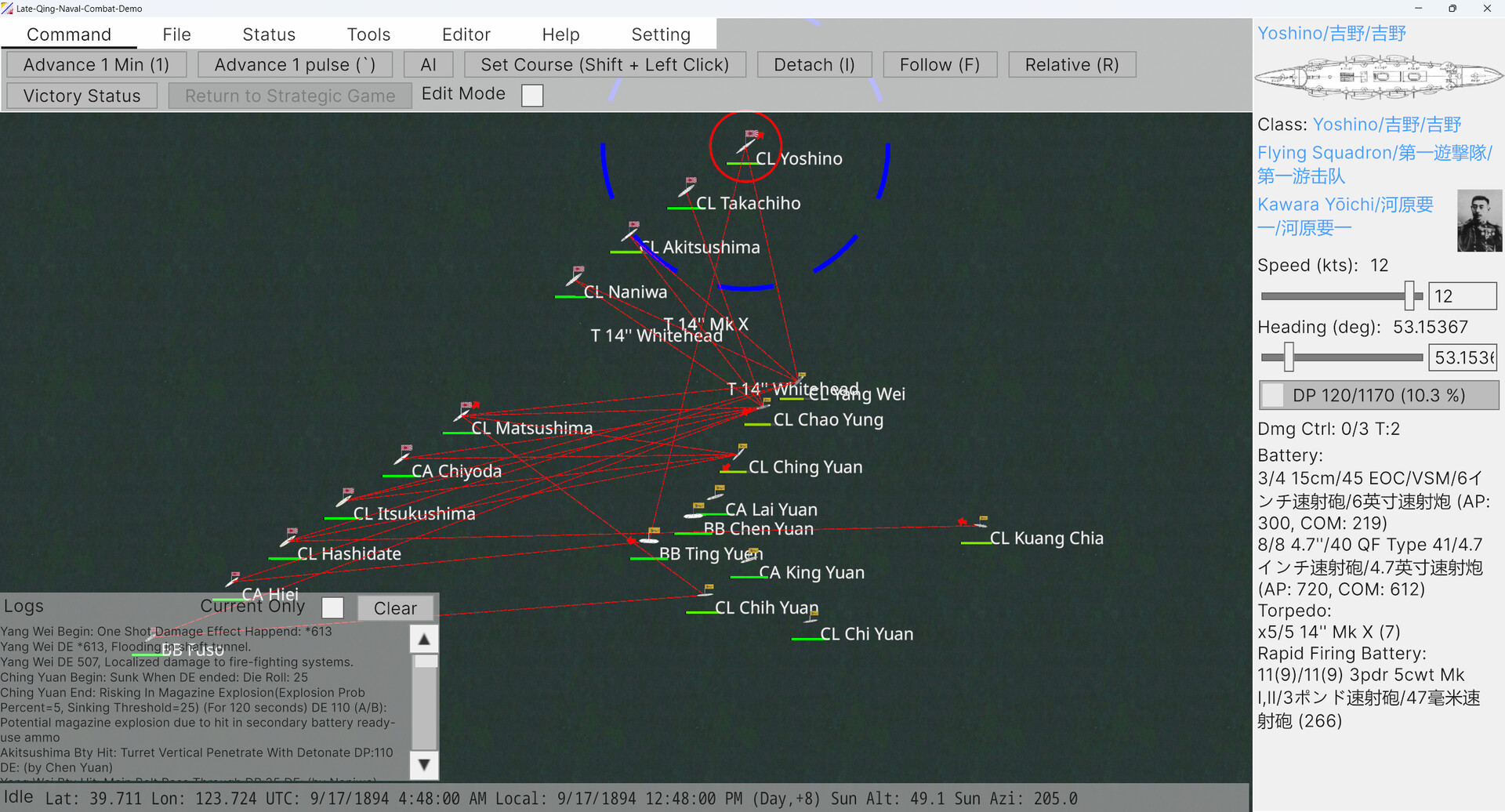The image size is (1505, 812).
Task: Enable the Edit Mode checkbox
Action: pos(532,96)
